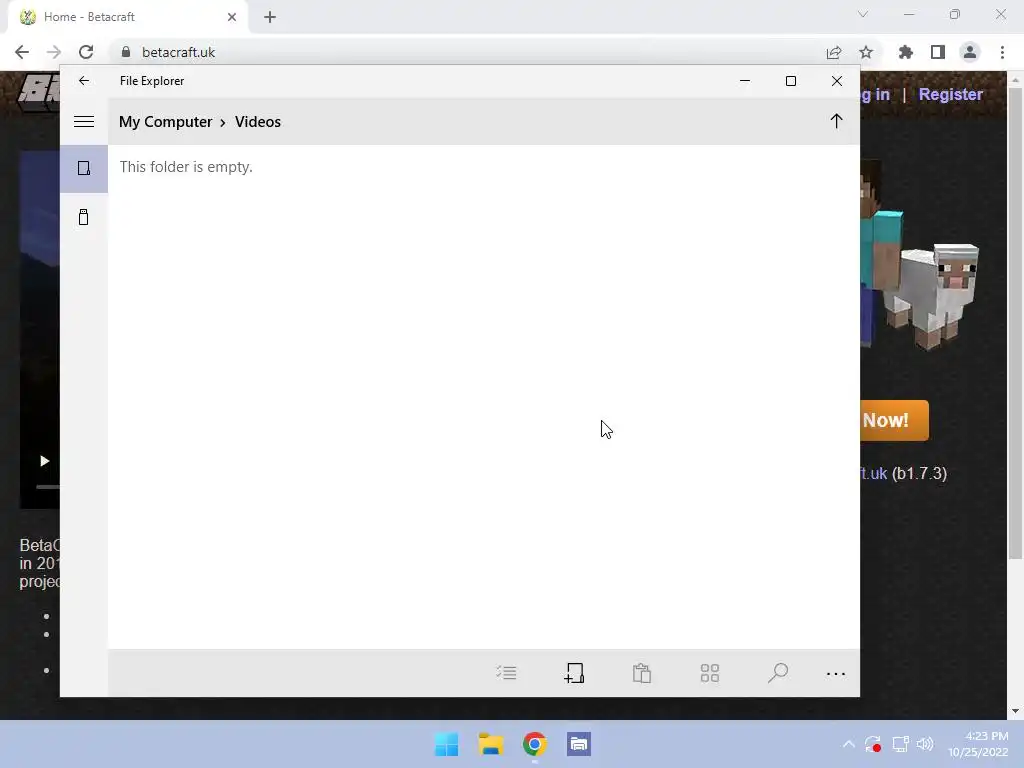Minimize the File Explorer window

pyautogui.click(x=744, y=81)
